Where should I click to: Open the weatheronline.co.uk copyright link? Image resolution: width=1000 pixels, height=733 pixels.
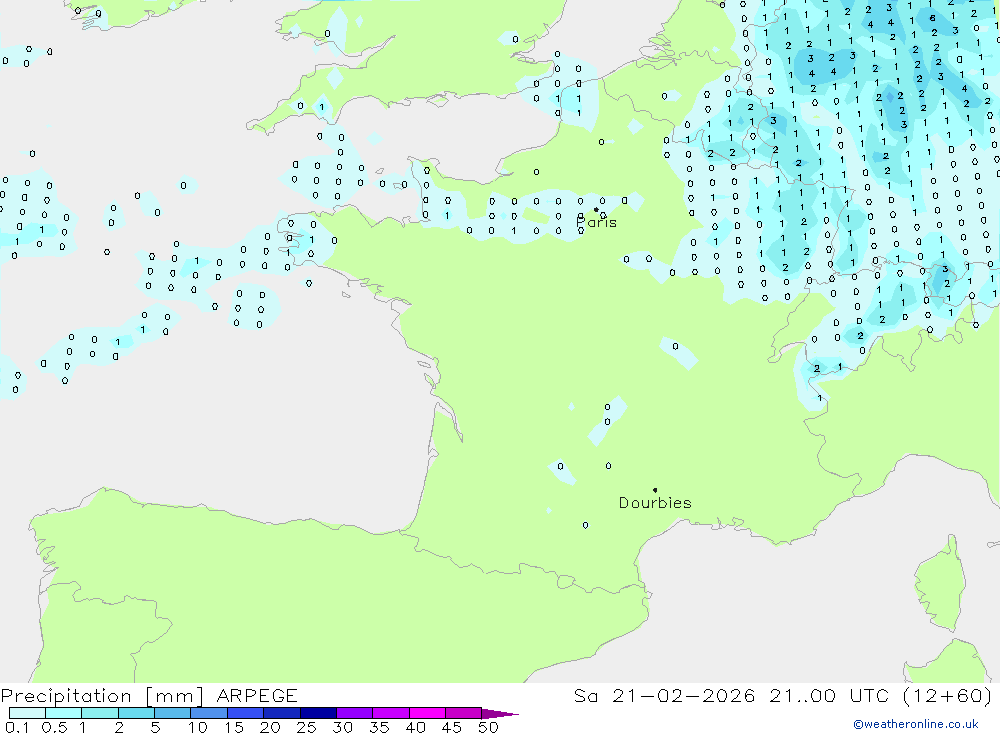[916, 724]
